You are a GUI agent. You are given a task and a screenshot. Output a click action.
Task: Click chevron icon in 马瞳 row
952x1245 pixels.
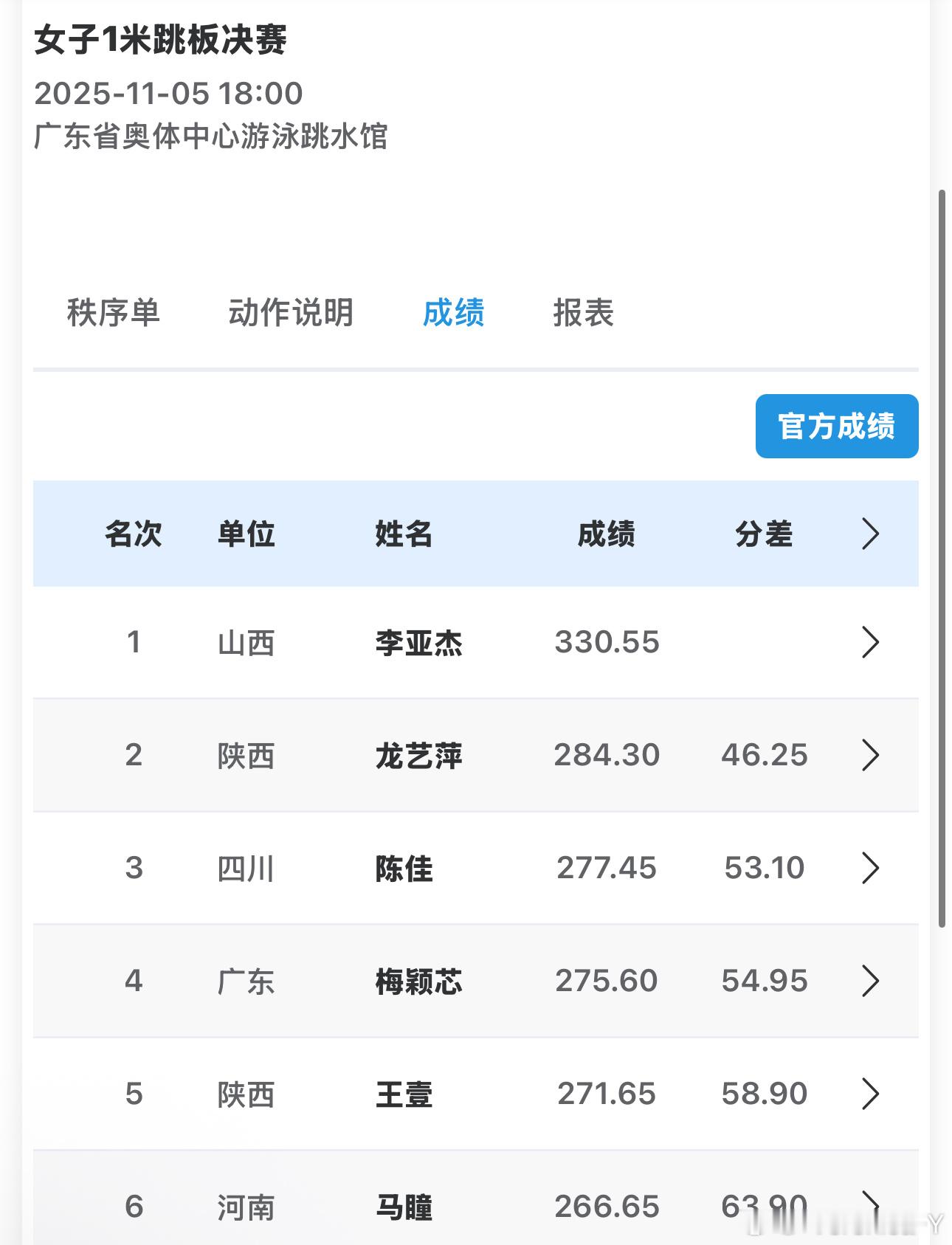pos(870,1204)
